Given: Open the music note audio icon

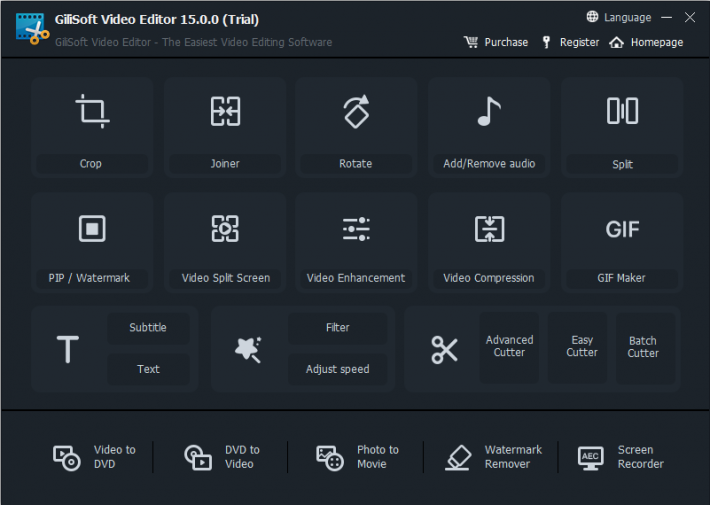Looking at the screenshot, I should coord(489,111).
